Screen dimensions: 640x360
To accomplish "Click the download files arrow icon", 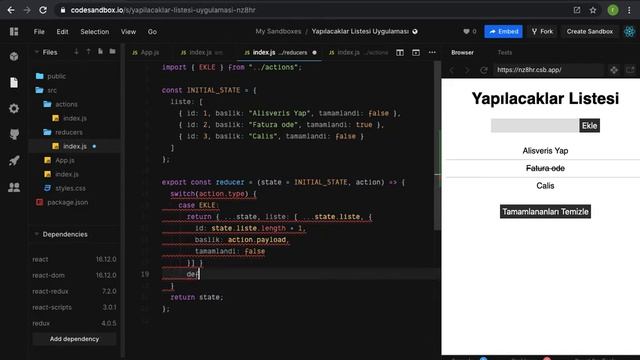I will point(76,51).
